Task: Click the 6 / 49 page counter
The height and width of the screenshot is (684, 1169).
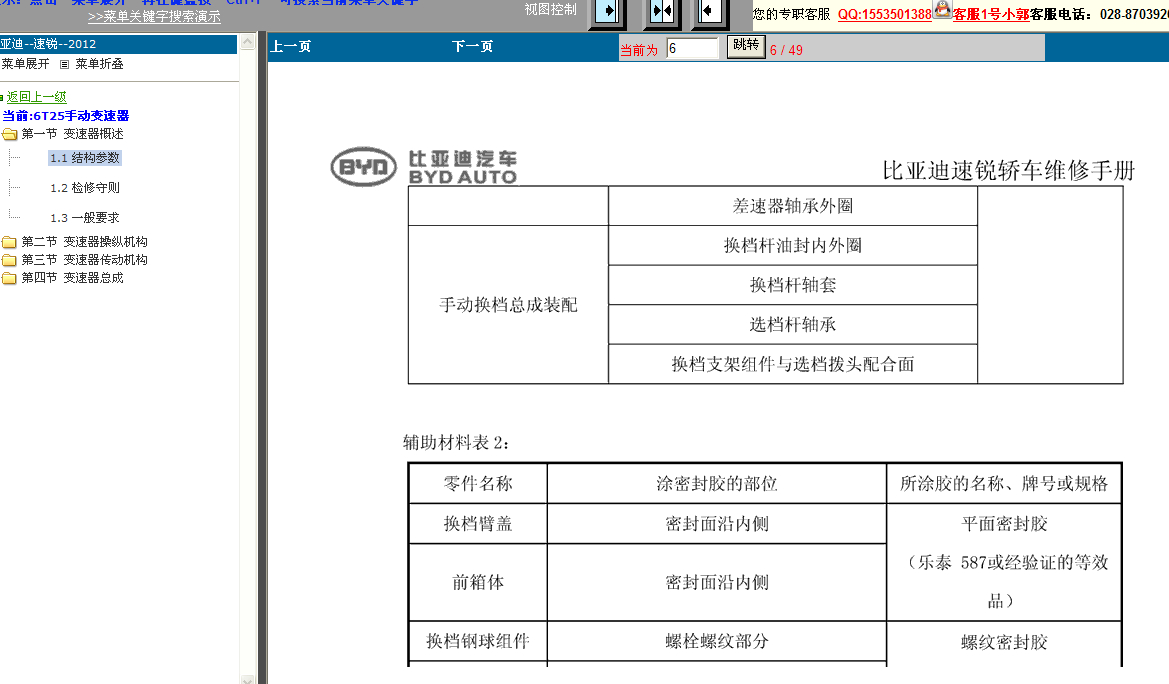Action: [x=787, y=50]
